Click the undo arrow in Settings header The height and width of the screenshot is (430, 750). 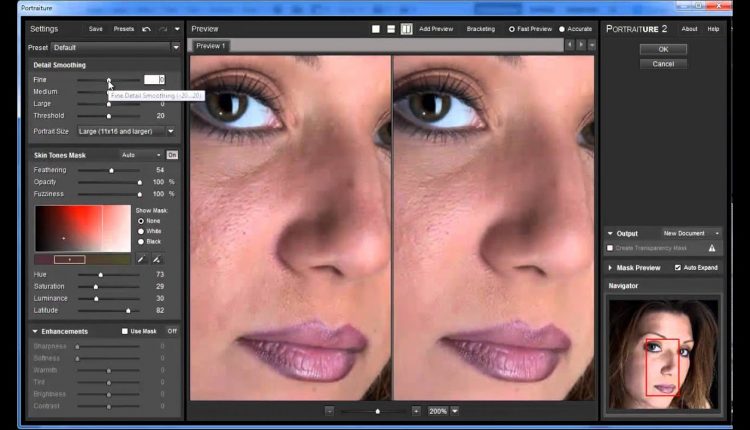coord(147,29)
